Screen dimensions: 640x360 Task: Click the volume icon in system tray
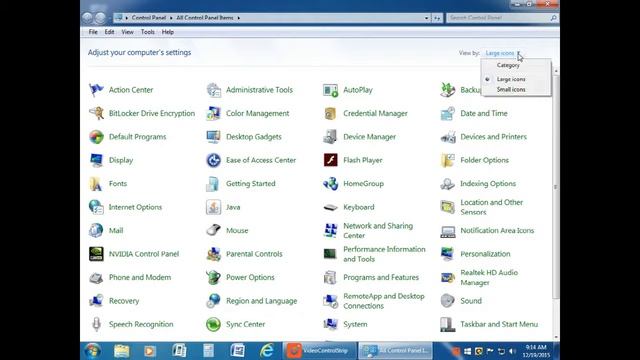click(512, 351)
